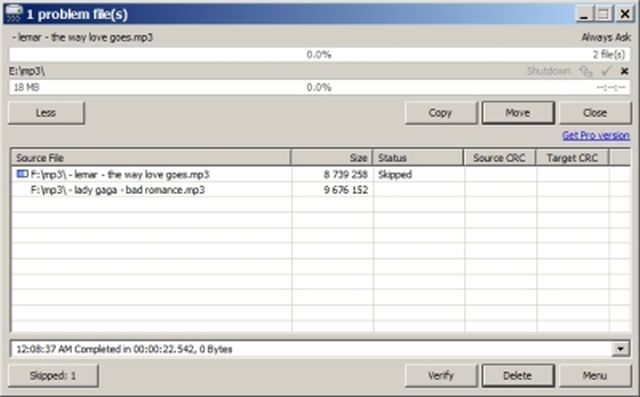Click the Skipped: 1 button
The image size is (640, 397).
click(x=53, y=375)
